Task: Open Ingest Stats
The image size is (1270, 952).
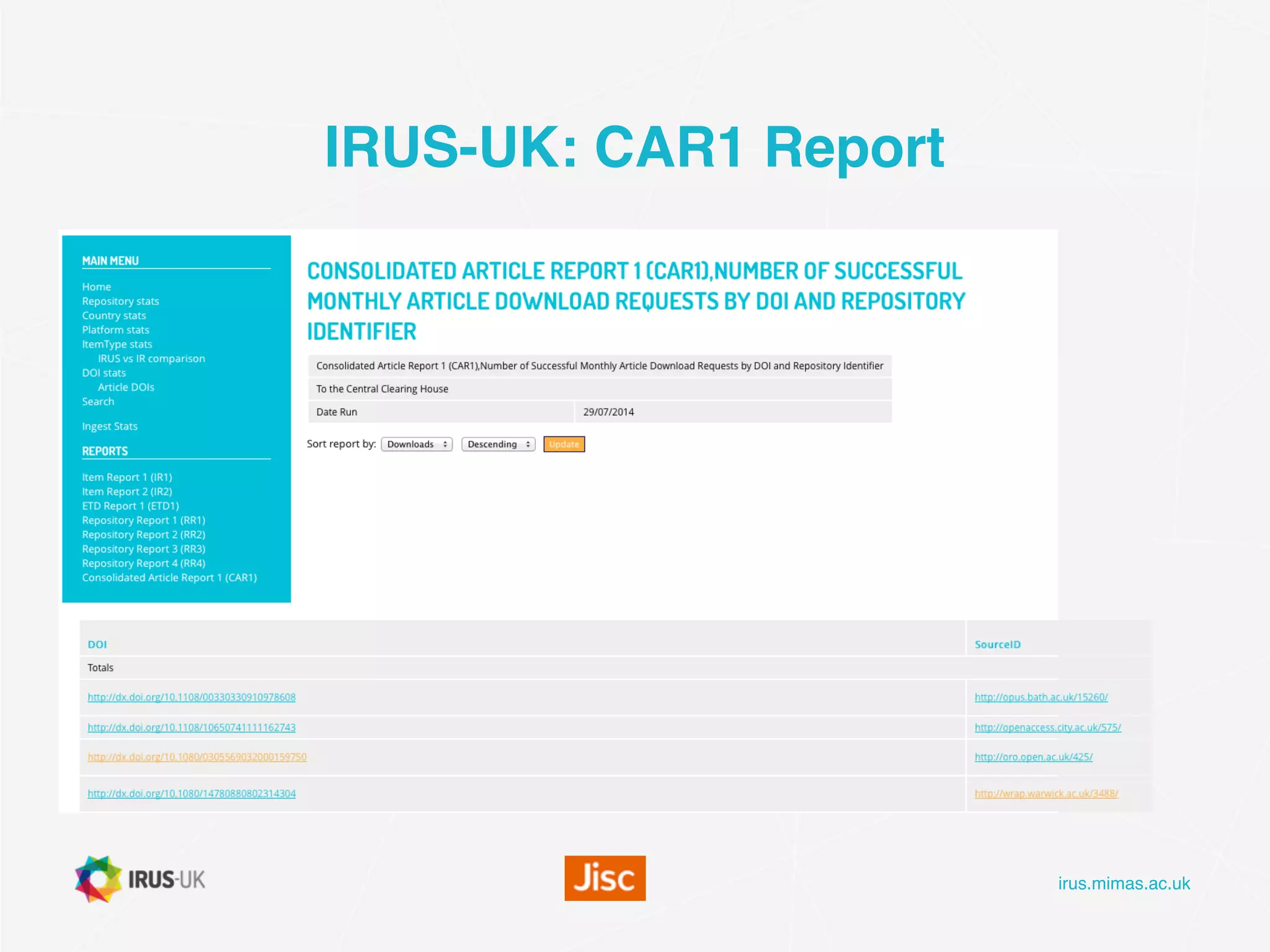Action: point(110,426)
